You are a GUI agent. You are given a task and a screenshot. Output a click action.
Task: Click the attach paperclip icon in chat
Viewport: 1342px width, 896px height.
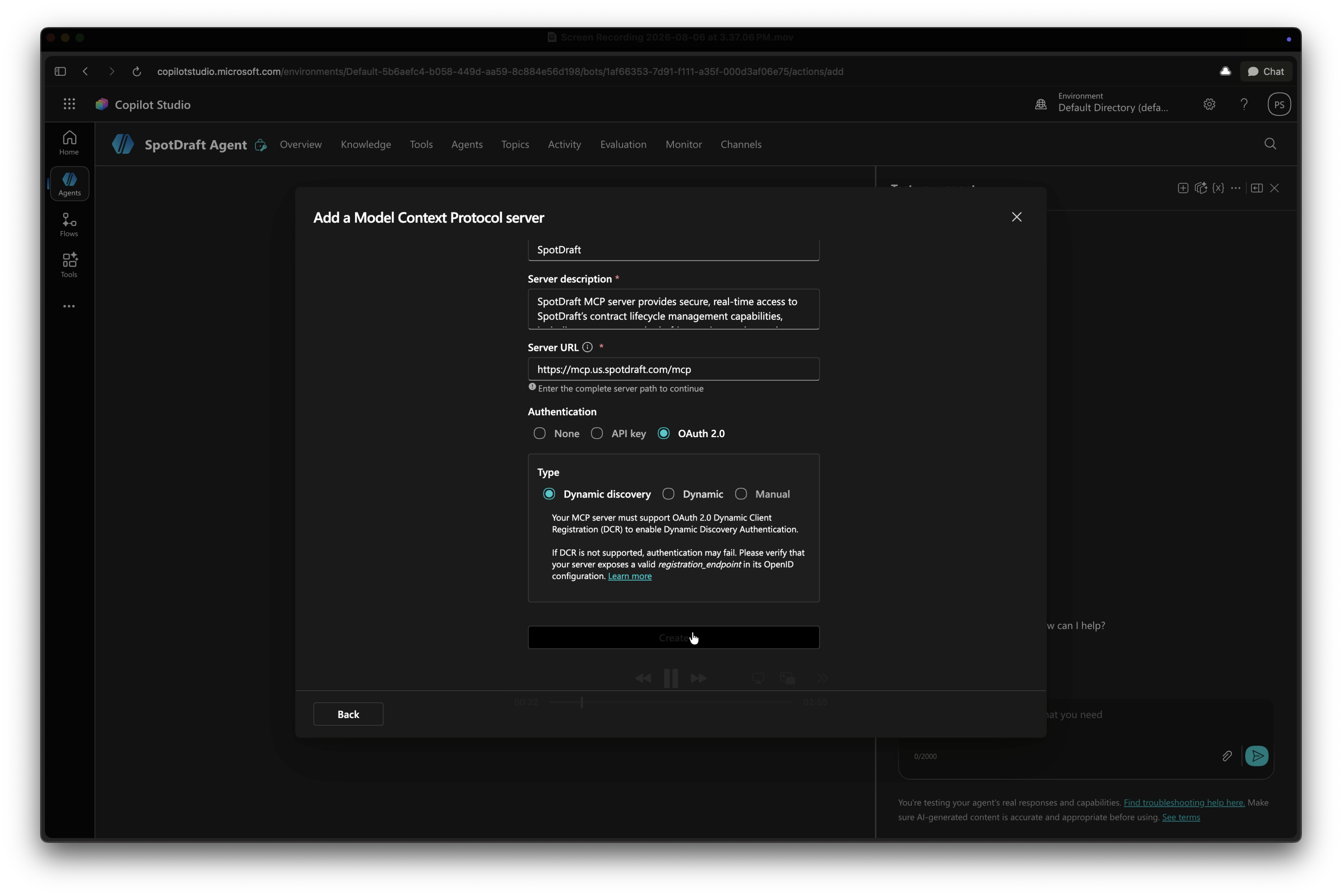pos(1226,757)
